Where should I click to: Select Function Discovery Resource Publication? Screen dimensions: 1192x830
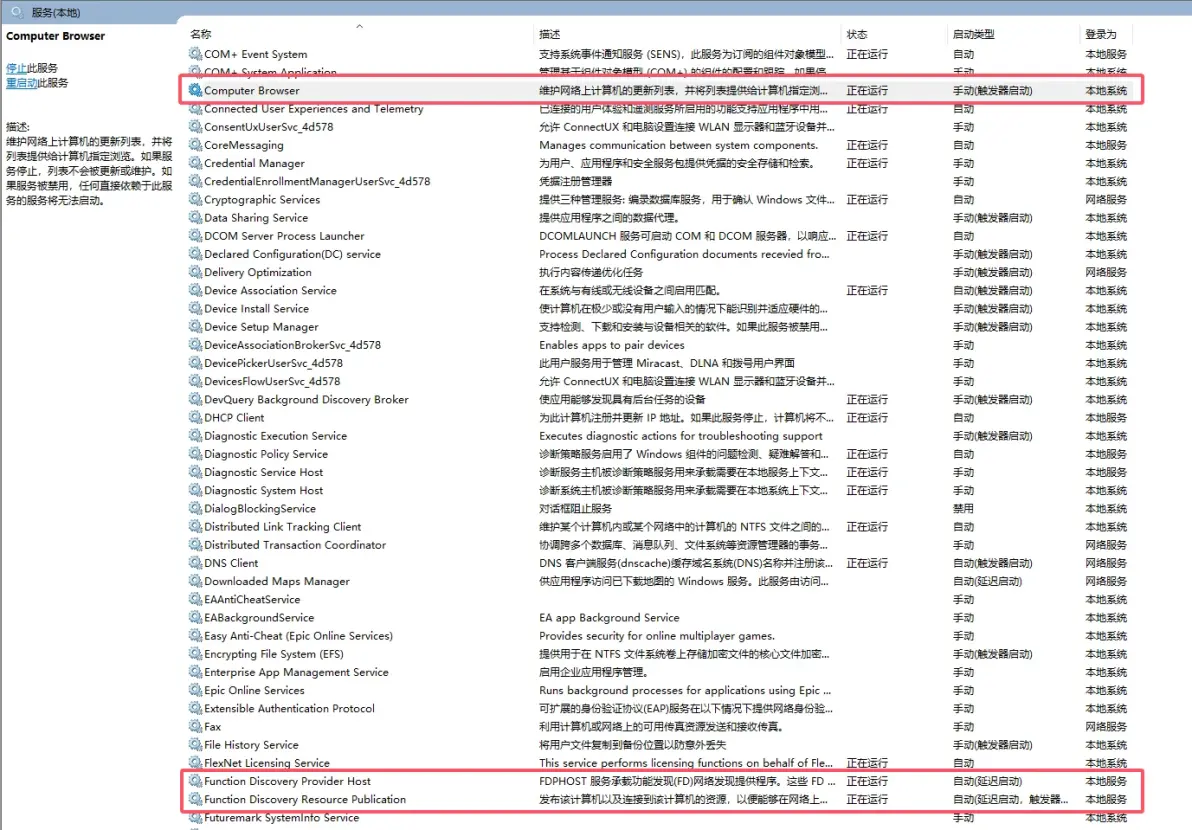click(659, 800)
